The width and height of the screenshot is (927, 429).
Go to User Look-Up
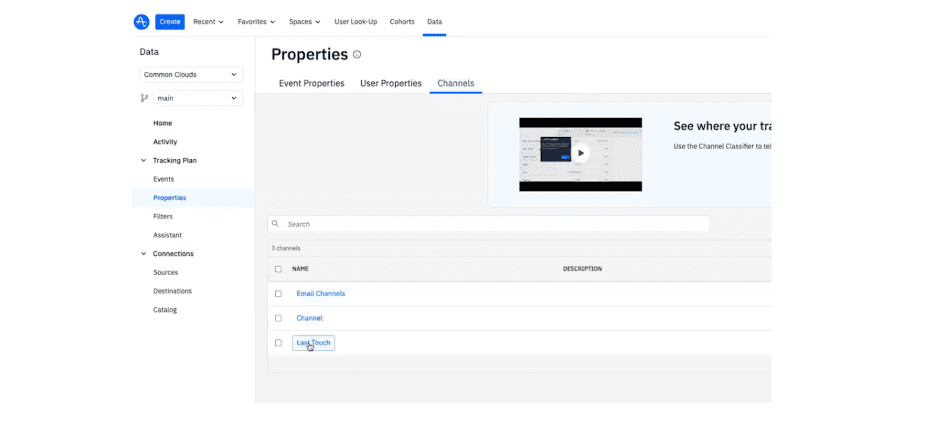[356, 22]
